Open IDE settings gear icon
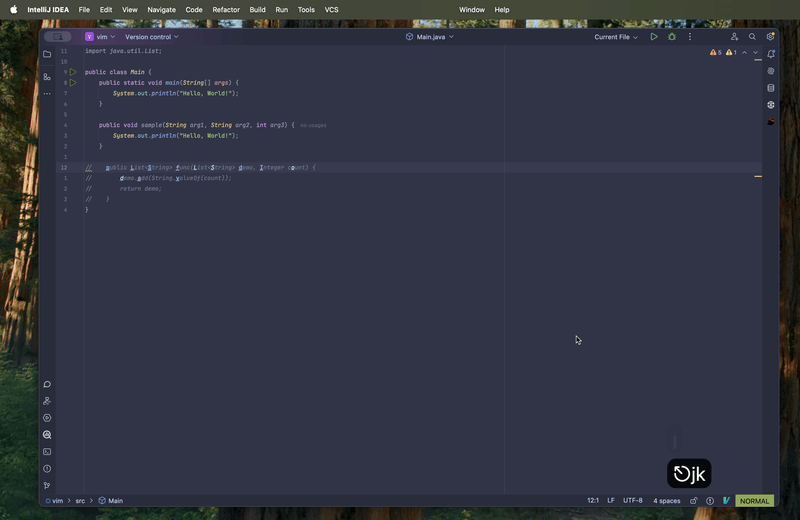This screenshot has height=520, width=800. (770, 37)
